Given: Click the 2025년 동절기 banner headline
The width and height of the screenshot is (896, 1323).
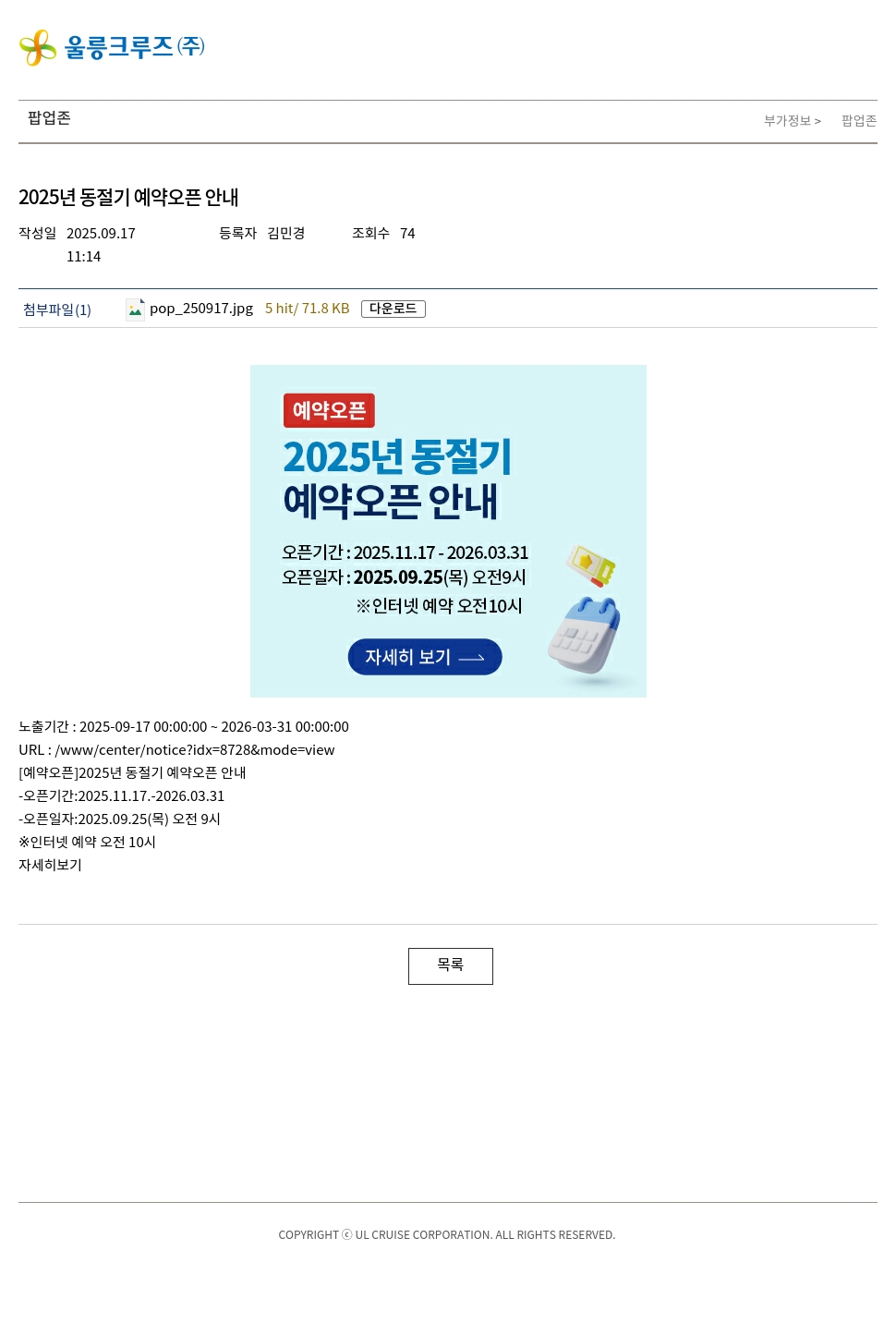Looking at the screenshot, I should click(x=397, y=456).
